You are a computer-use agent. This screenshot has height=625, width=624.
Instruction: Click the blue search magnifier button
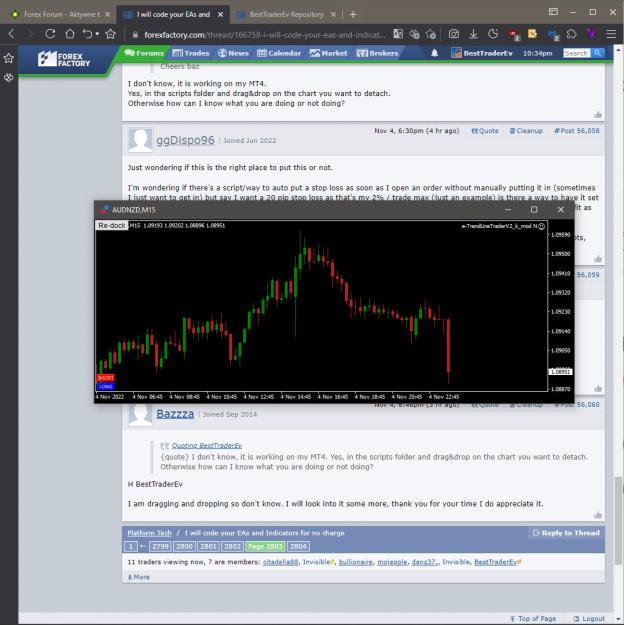[x=597, y=53]
